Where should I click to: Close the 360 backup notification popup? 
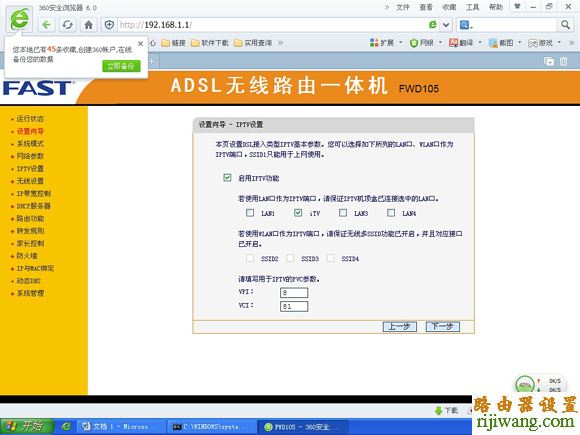coord(141,44)
